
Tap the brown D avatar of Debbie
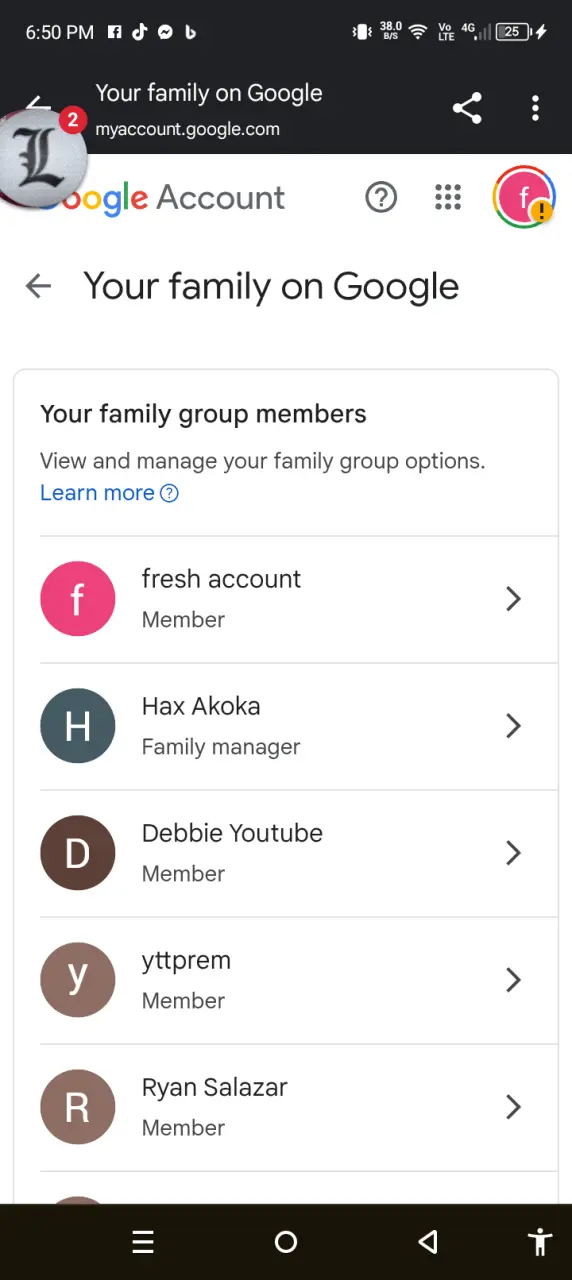click(x=77, y=853)
